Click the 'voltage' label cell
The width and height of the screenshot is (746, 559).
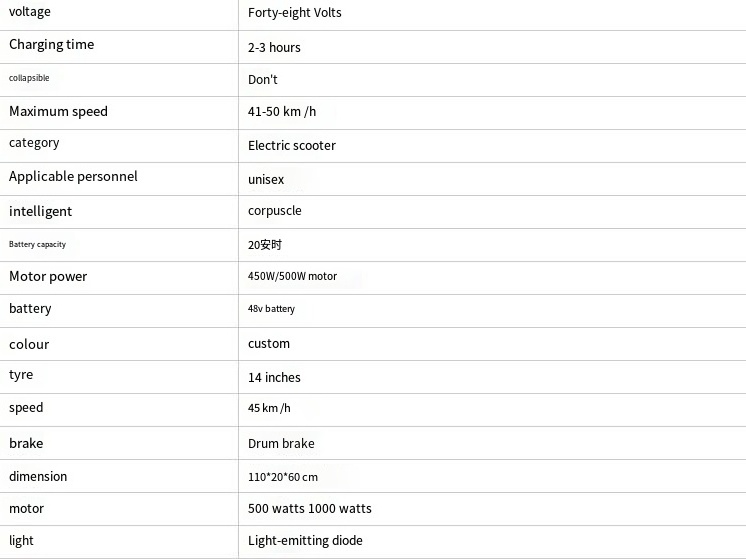[30, 12]
